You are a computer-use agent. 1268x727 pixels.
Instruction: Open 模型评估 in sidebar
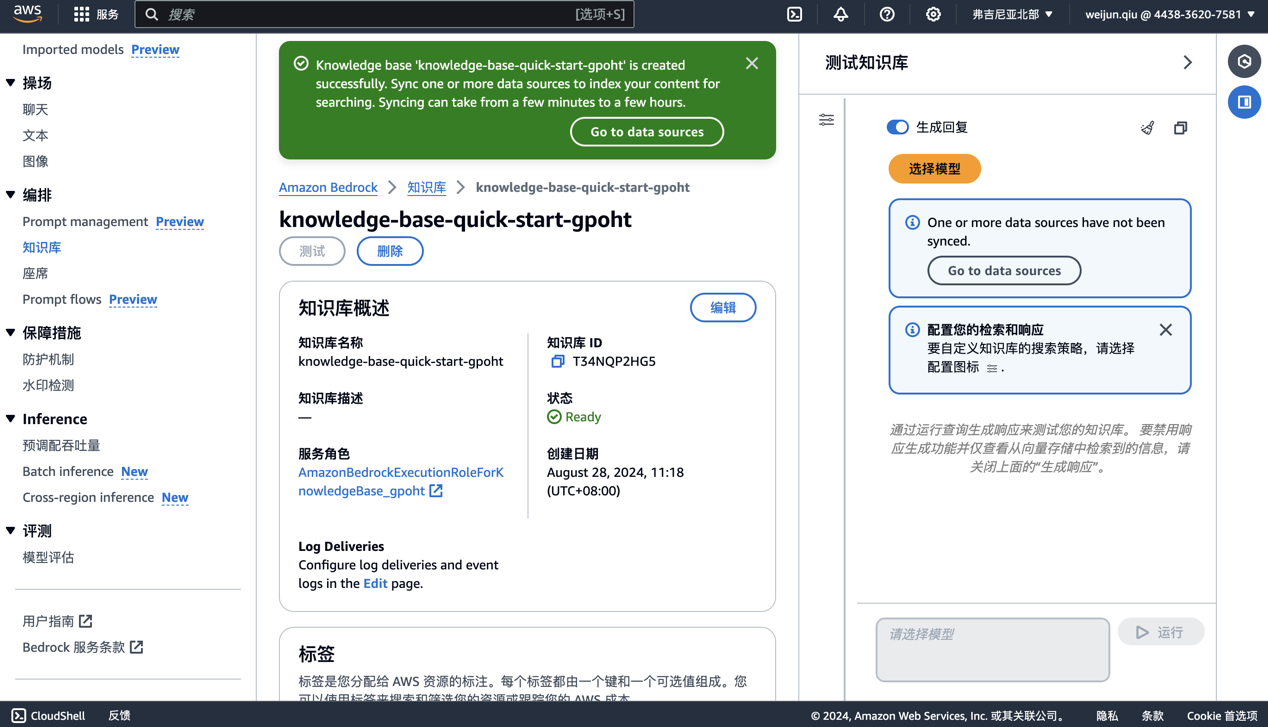(x=48, y=557)
